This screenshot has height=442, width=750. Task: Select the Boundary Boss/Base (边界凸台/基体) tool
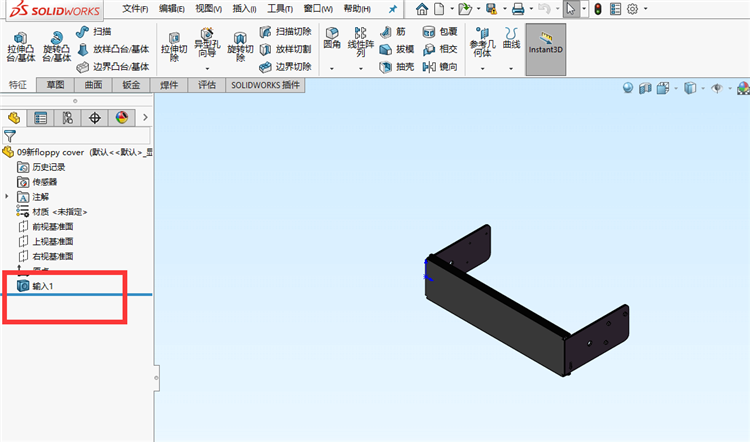click(113, 67)
